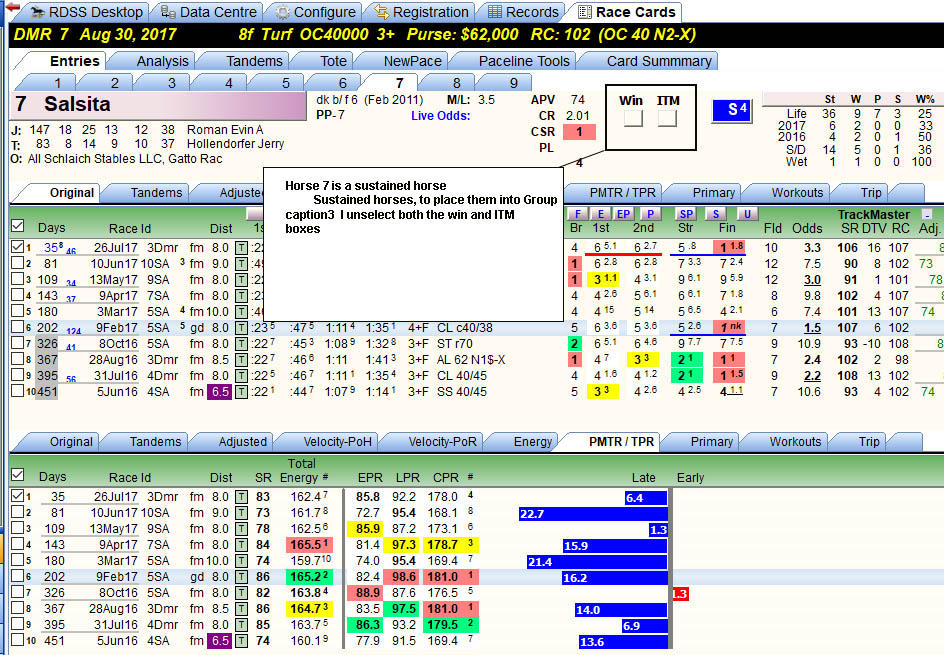Switch to horse tab 8
This screenshot has height=655, width=944.
(x=456, y=83)
